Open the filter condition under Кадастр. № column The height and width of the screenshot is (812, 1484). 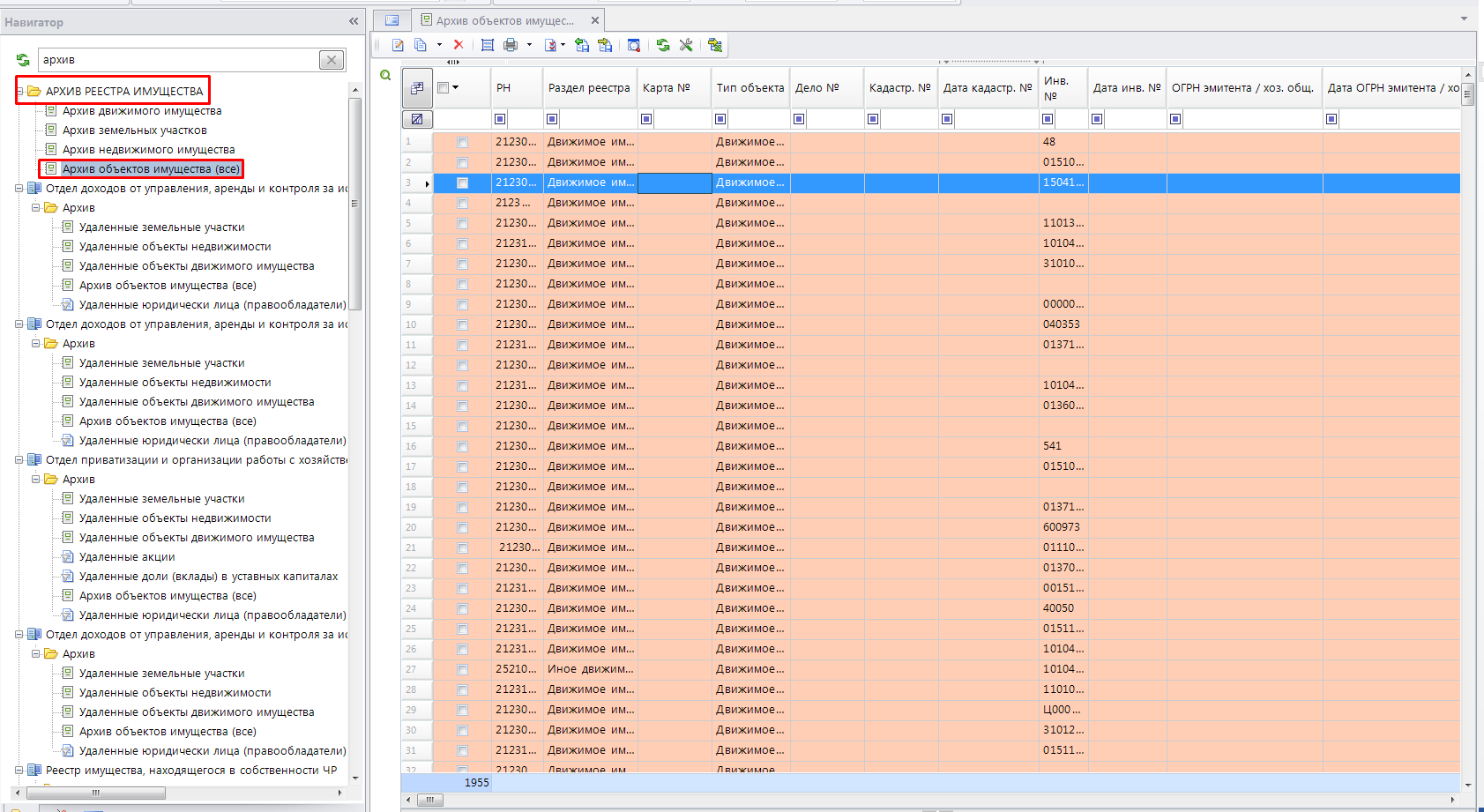coord(873,119)
